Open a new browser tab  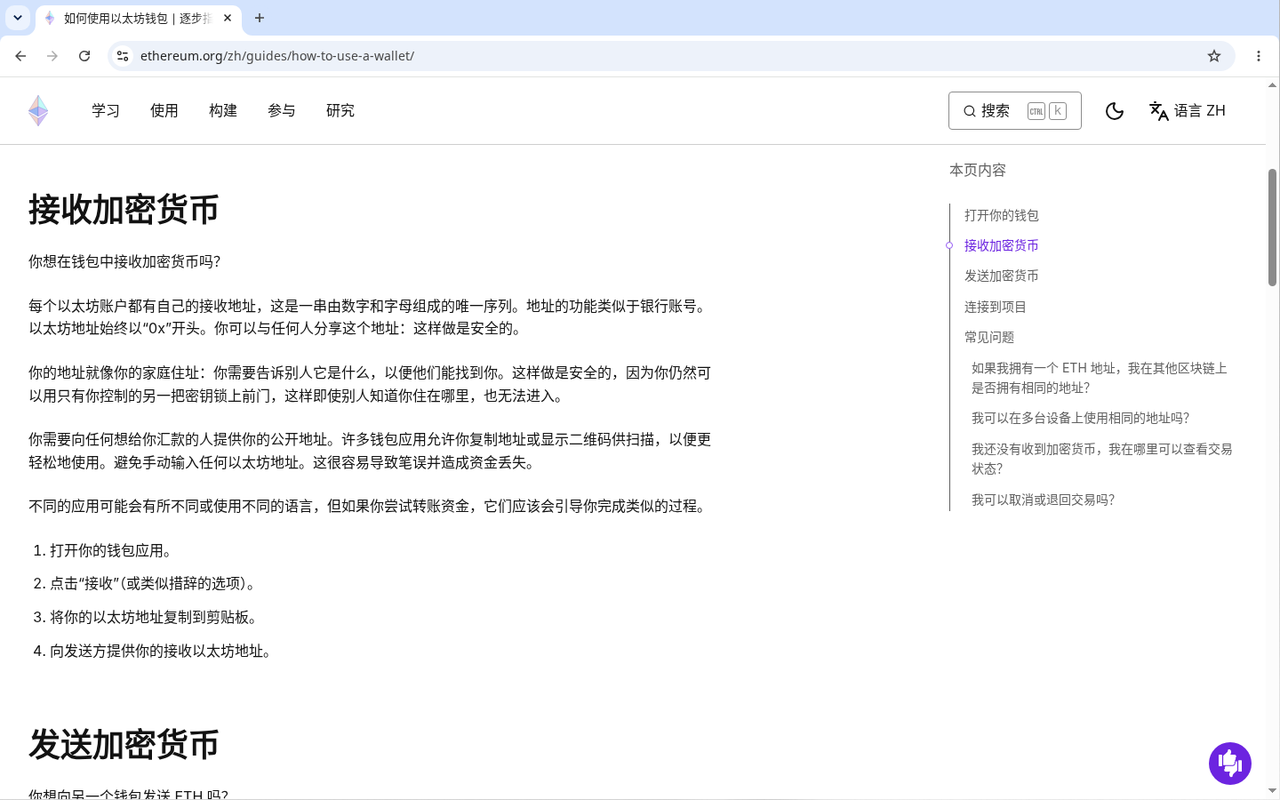pos(260,18)
